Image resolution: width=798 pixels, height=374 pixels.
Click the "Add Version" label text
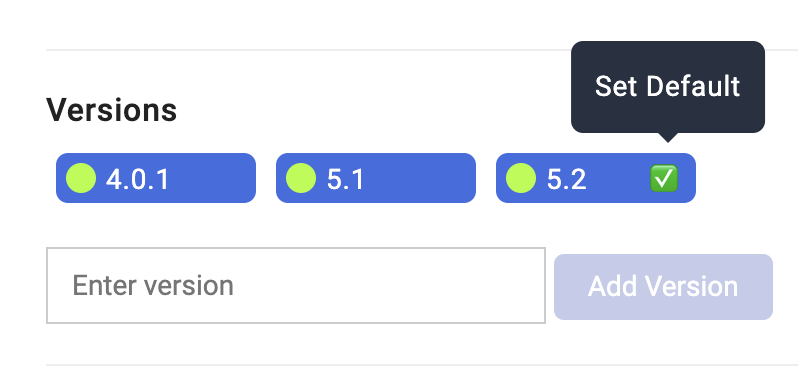click(x=663, y=286)
